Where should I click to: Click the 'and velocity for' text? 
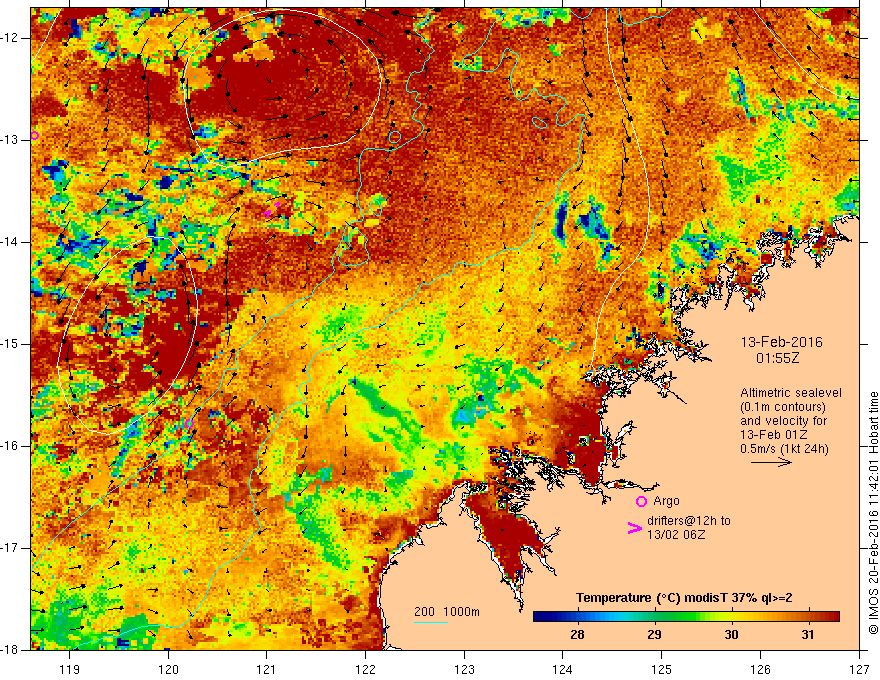click(x=783, y=421)
